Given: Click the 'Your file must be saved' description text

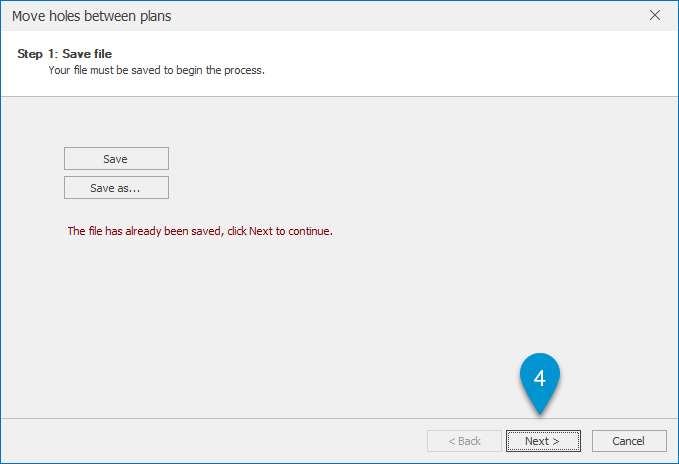Looking at the screenshot, I should (x=156, y=70).
